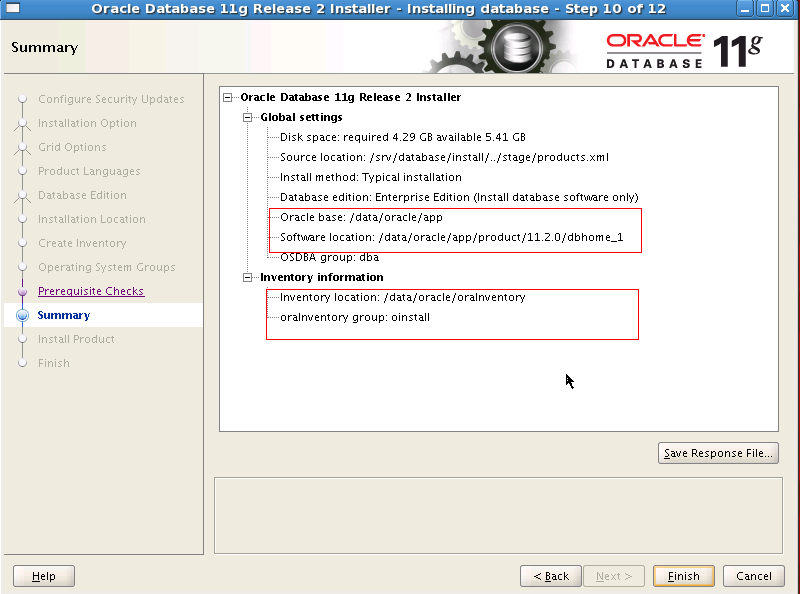Click the Oracle Database 11g Release 2 Installer root label
Screen dimensions: 800x594
pyautogui.click(x=351, y=97)
